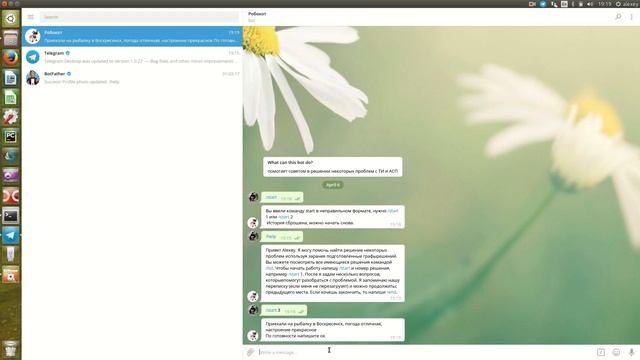Click the sent /start 3 message bubble

(284, 311)
